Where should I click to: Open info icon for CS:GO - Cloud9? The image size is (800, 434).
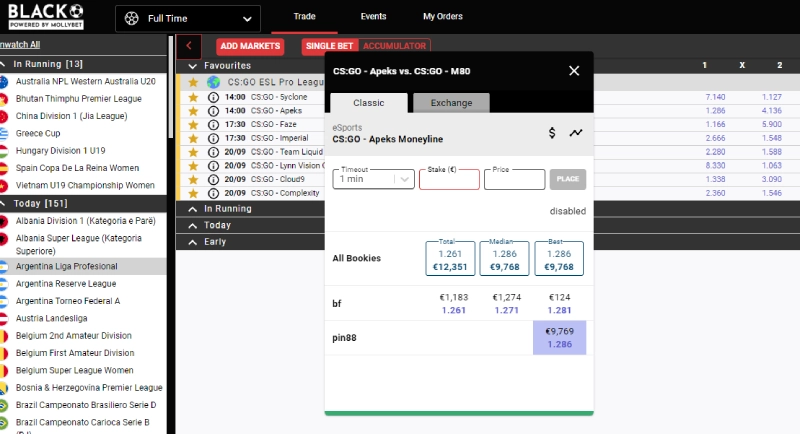[x=213, y=180]
